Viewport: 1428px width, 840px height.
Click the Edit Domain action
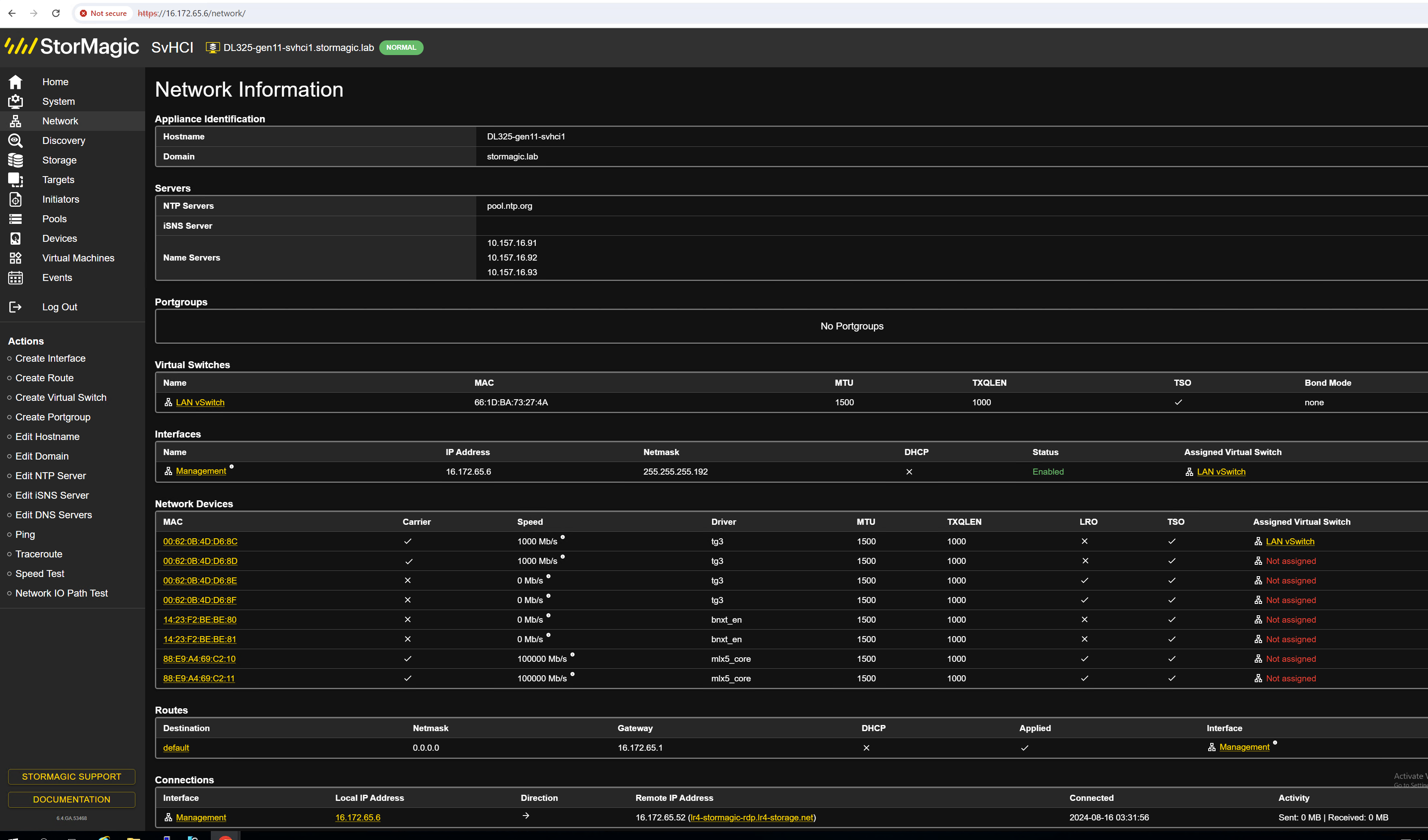(42, 456)
